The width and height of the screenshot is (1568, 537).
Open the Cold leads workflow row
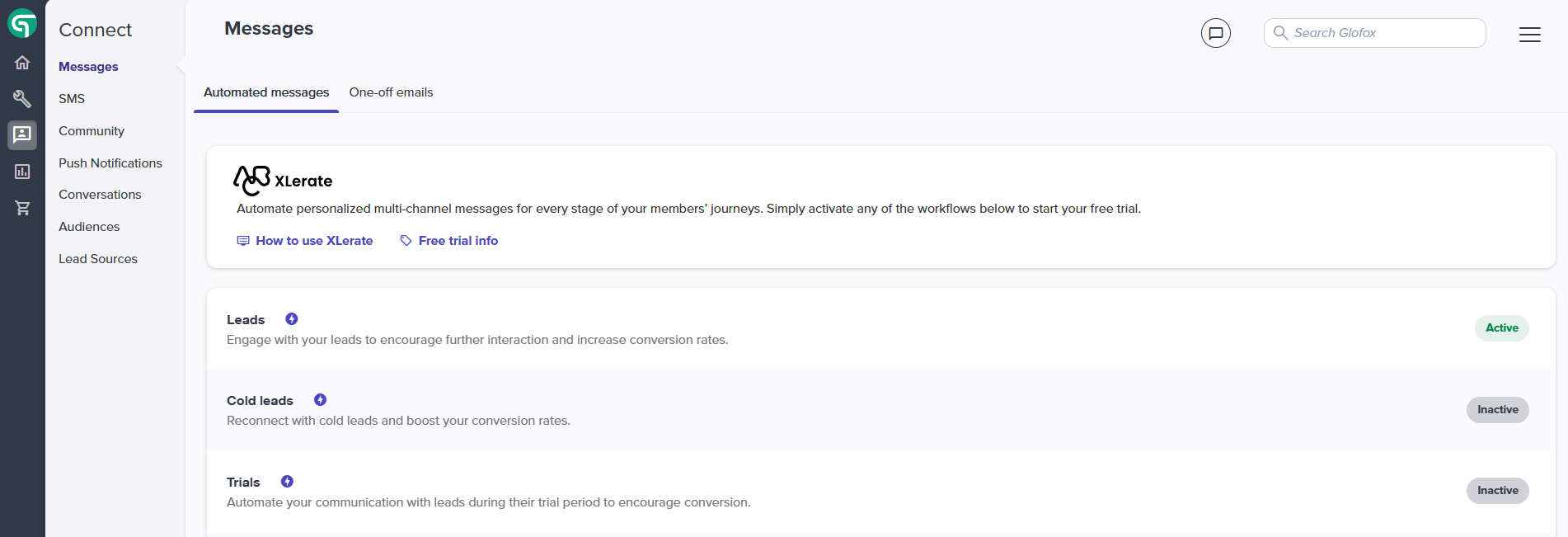[x=880, y=409]
